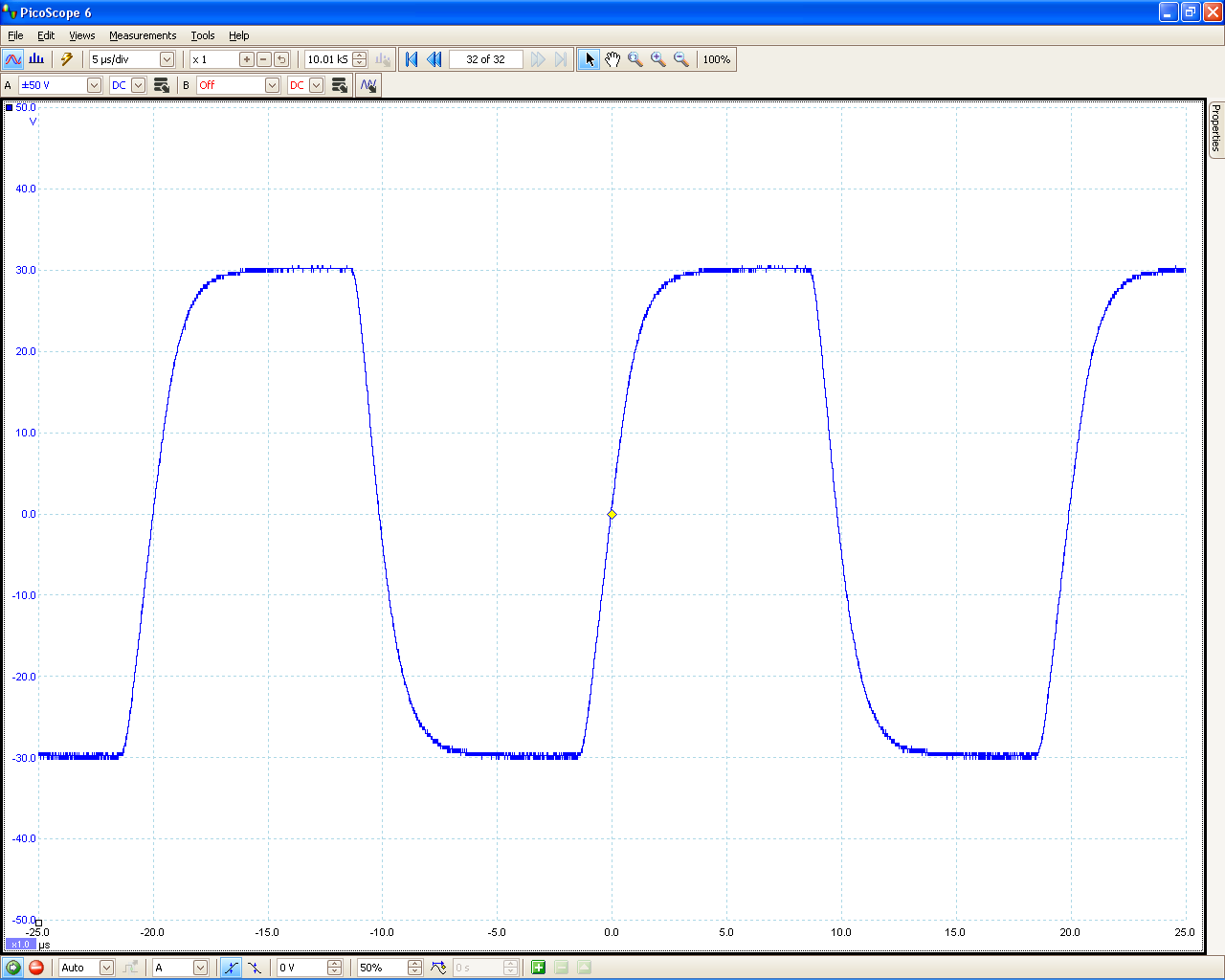Stop capture with red stop button

point(36,968)
